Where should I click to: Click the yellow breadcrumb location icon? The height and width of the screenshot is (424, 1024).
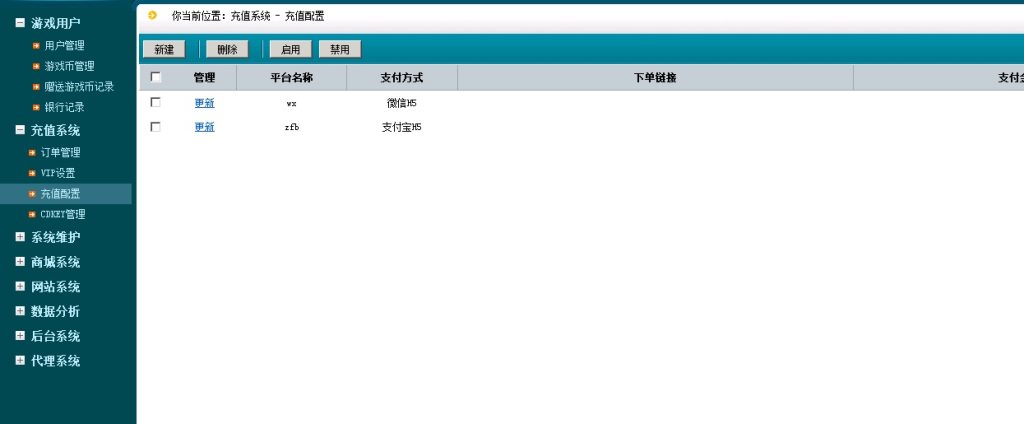coord(153,15)
